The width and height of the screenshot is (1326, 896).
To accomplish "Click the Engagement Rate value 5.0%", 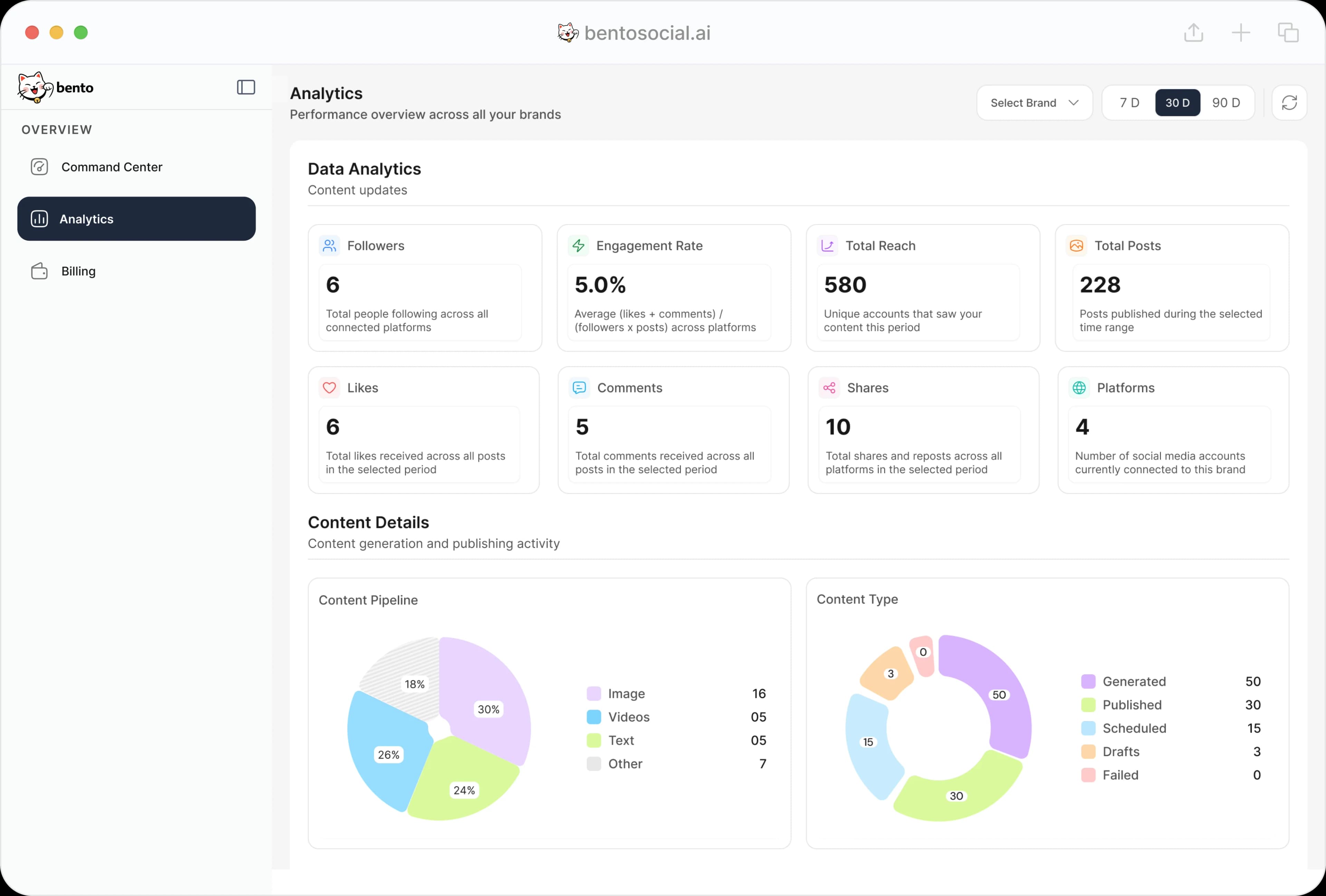I will coord(600,285).
